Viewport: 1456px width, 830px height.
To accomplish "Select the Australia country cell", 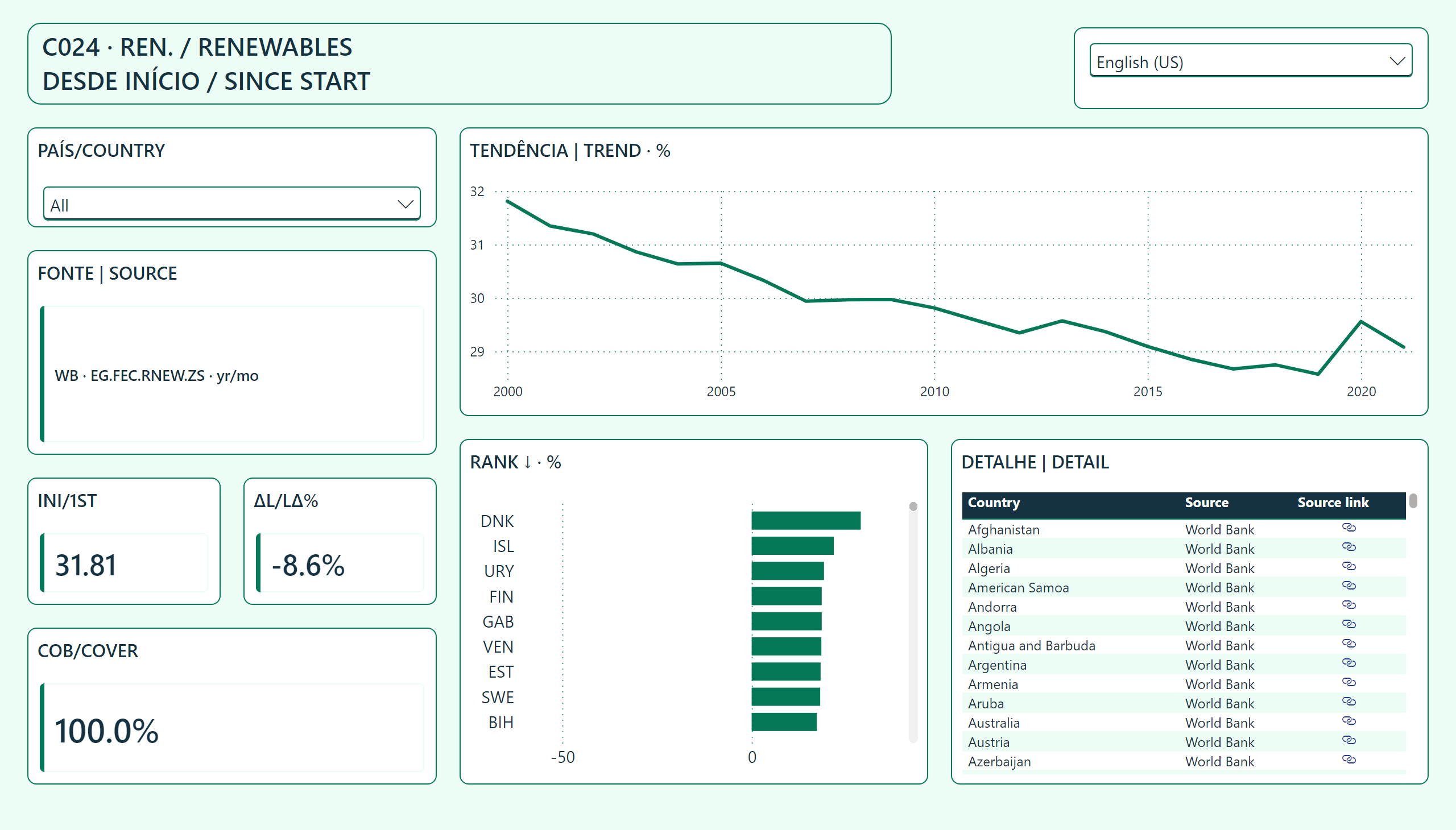I will coord(994,723).
